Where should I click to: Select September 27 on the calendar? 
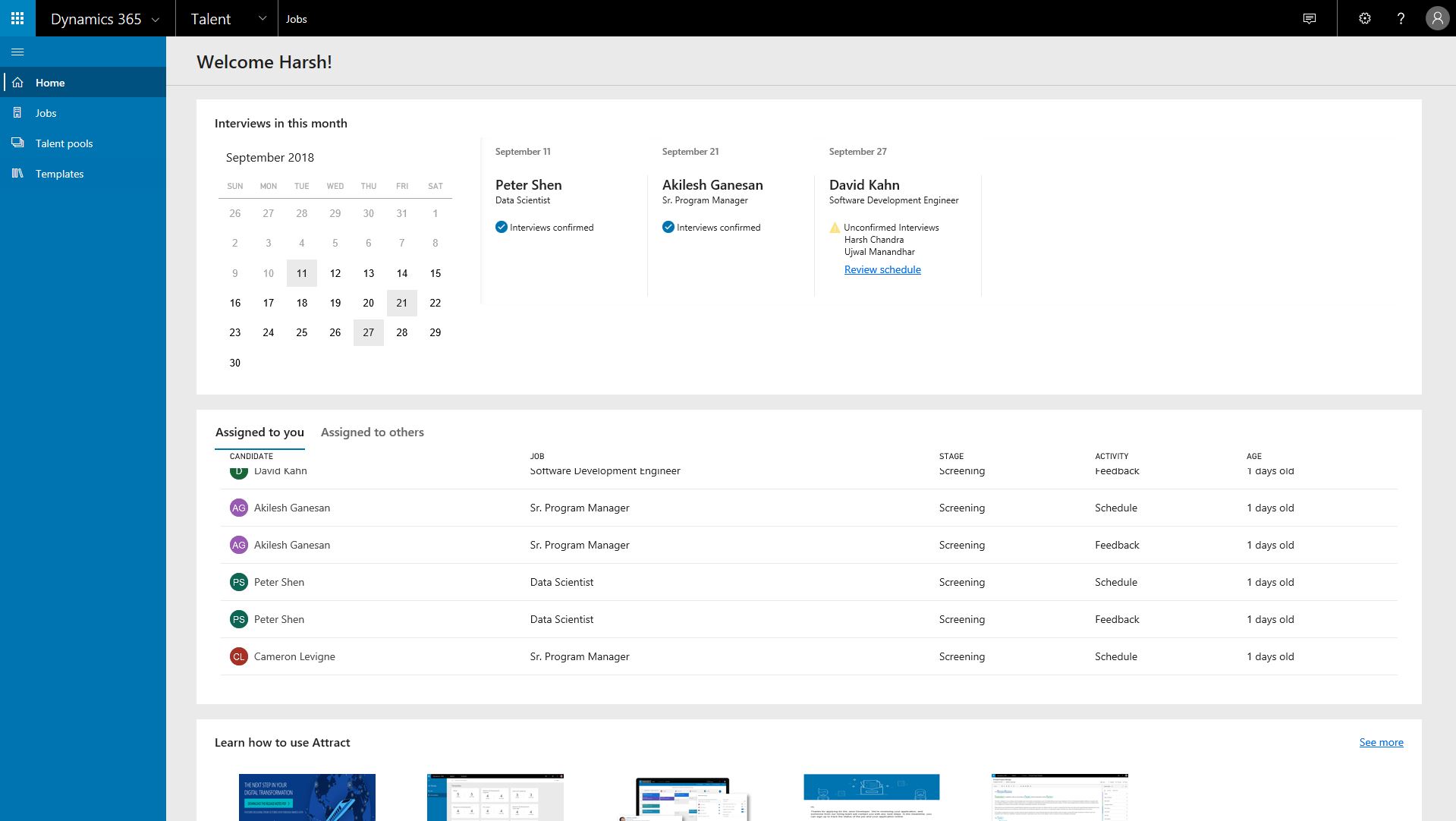click(368, 332)
